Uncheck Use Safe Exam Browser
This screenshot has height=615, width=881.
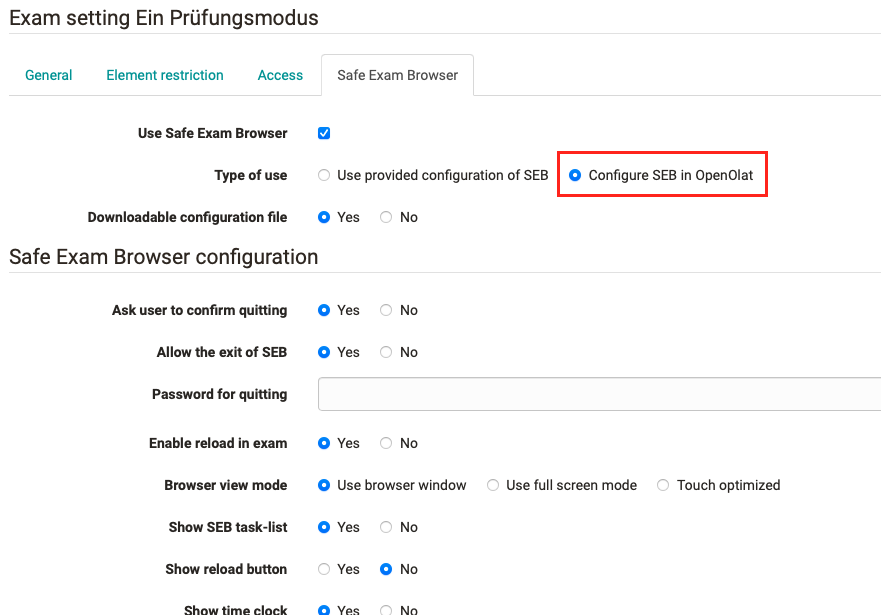click(x=323, y=132)
